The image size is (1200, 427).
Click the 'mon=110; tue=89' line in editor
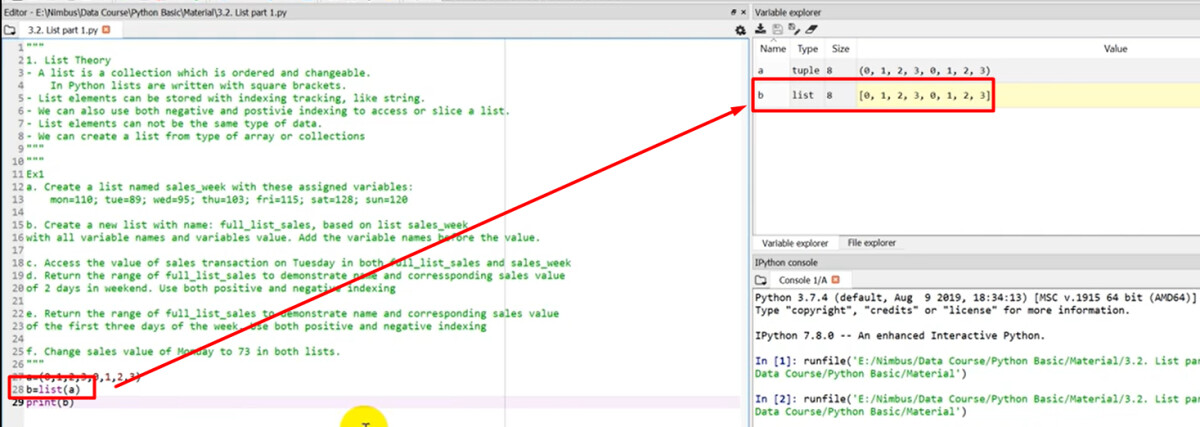tap(228, 199)
